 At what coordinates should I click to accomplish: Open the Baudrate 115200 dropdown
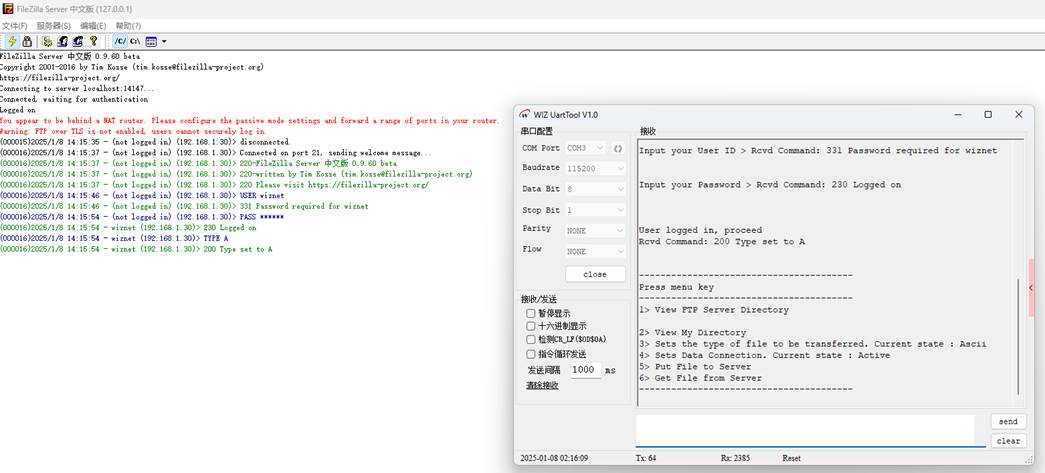point(595,168)
